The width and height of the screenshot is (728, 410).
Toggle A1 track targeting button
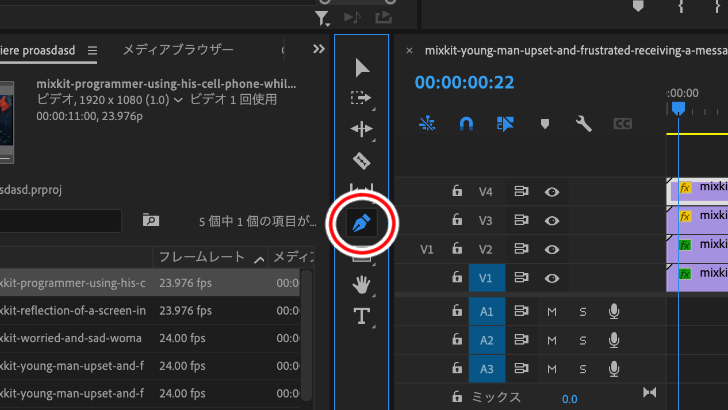click(487, 311)
